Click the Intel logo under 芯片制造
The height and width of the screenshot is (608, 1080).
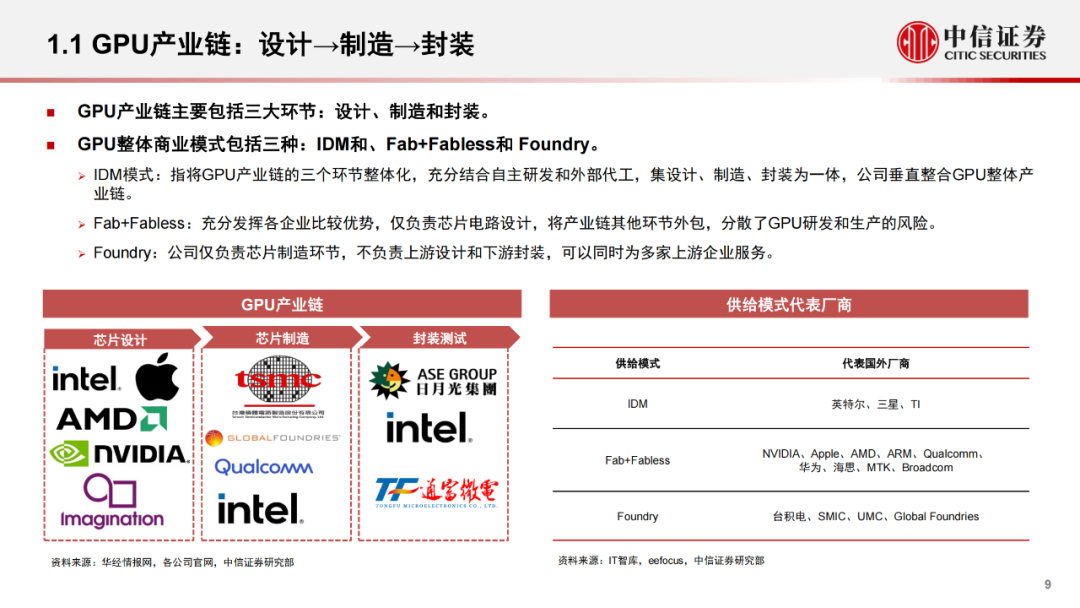click(260, 509)
